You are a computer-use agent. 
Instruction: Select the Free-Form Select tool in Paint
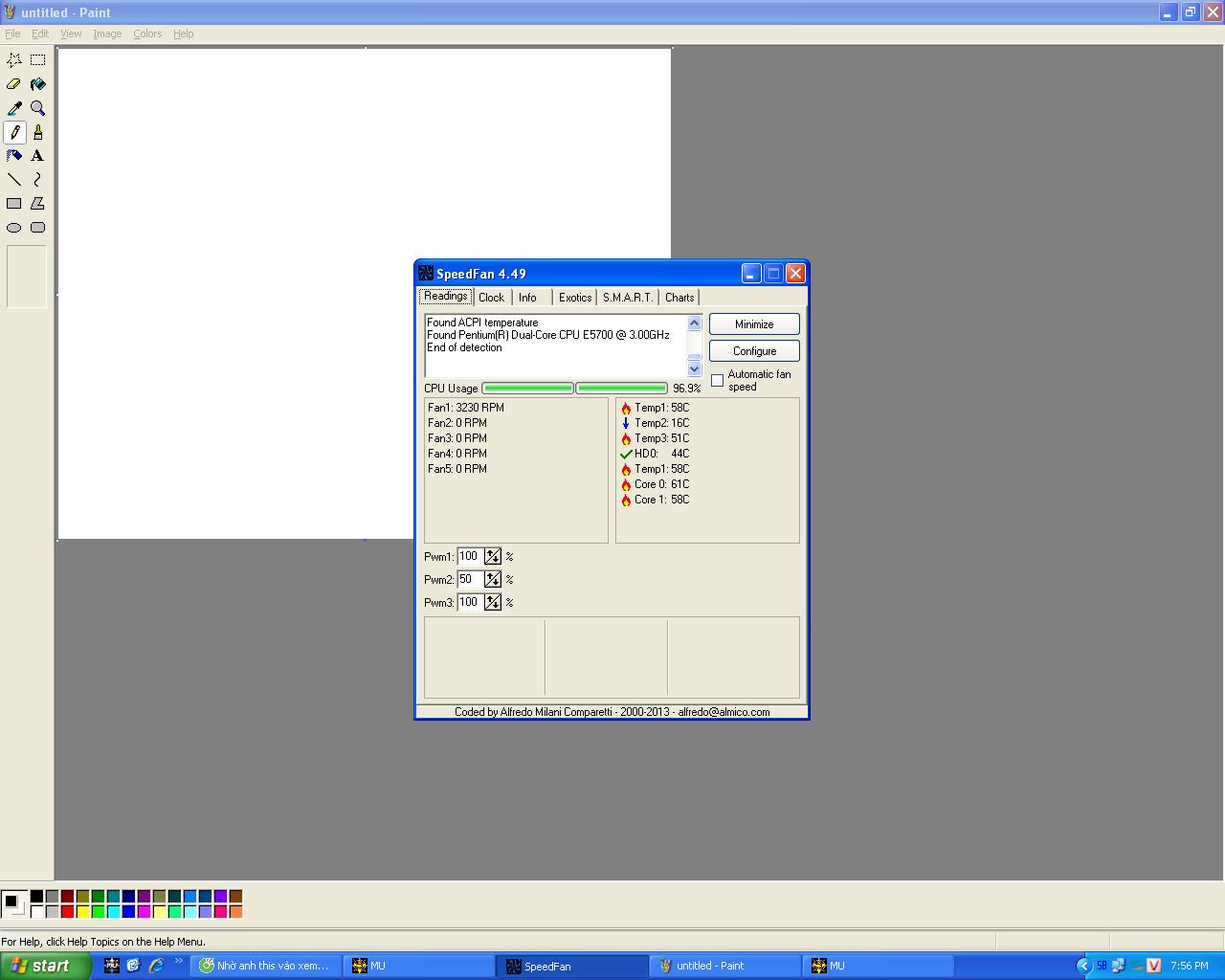tap(14, 59)
